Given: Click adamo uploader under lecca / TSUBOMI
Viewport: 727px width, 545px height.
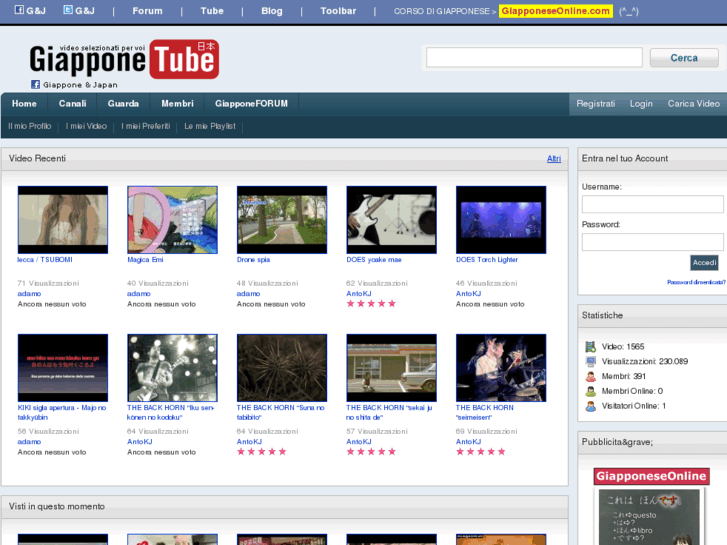Looking at the screenshot, I should (29, 294).
